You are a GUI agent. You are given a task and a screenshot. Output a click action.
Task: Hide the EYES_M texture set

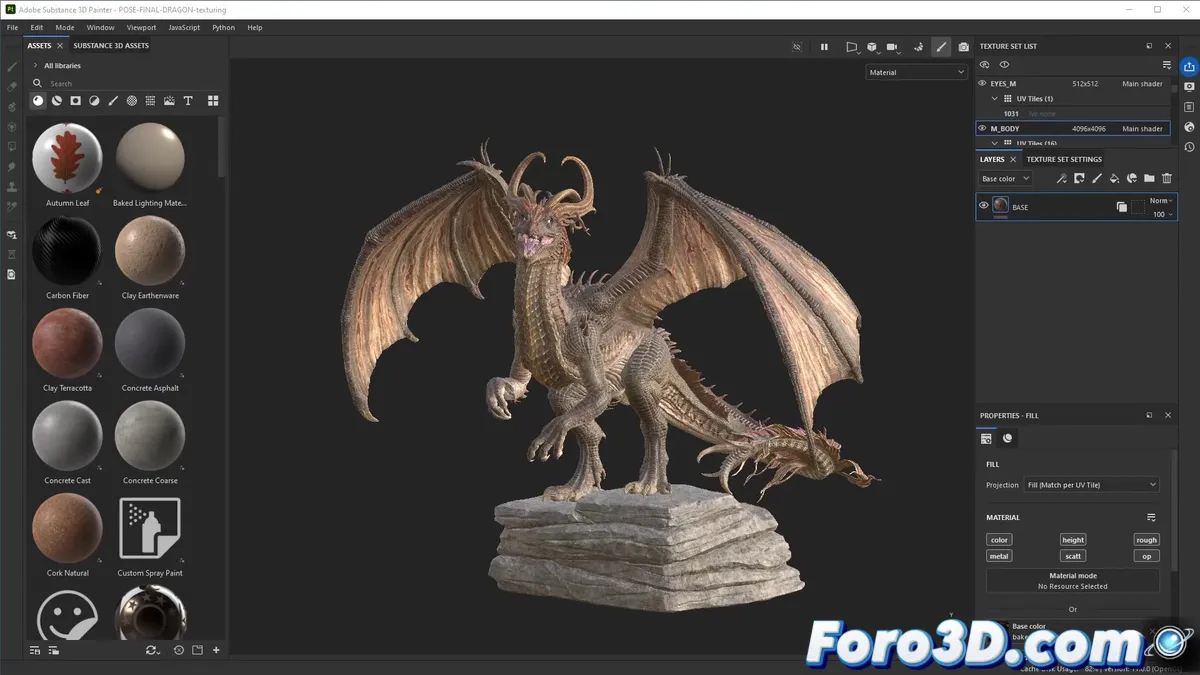pos(982,83)
